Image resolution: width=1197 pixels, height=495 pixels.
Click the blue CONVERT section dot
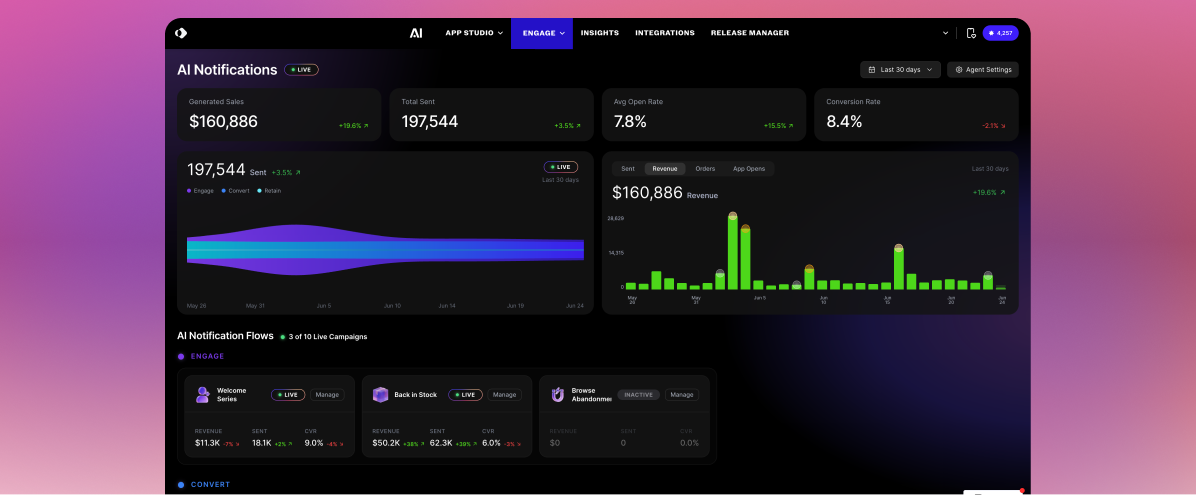181,484
